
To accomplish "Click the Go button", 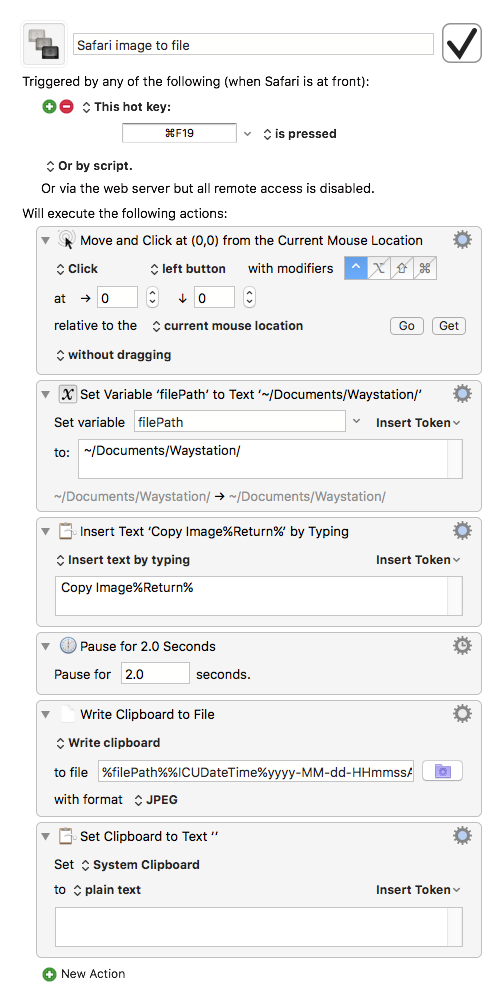I will pyautogui.click(x=407, y=326).
